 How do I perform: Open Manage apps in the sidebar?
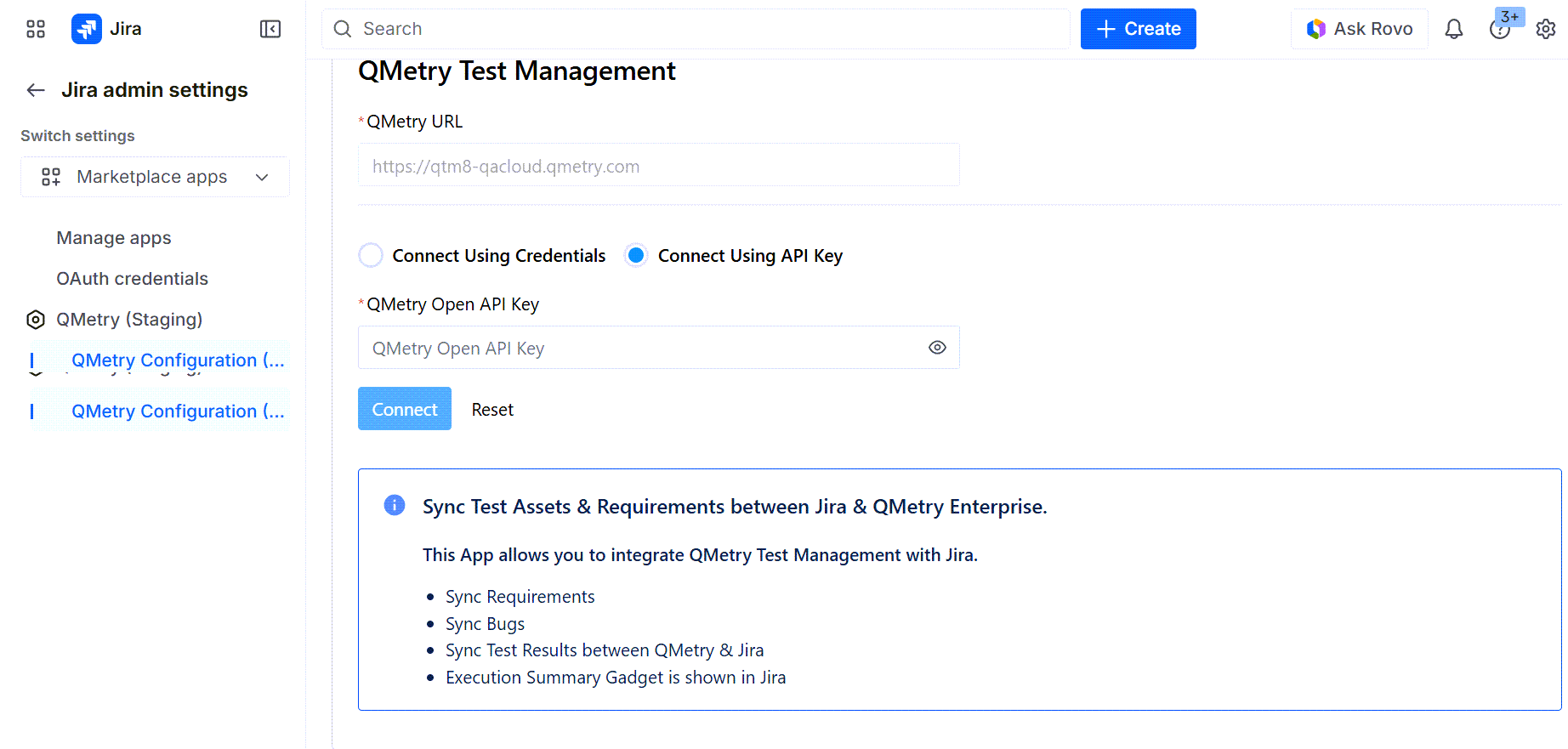(114, 238)
